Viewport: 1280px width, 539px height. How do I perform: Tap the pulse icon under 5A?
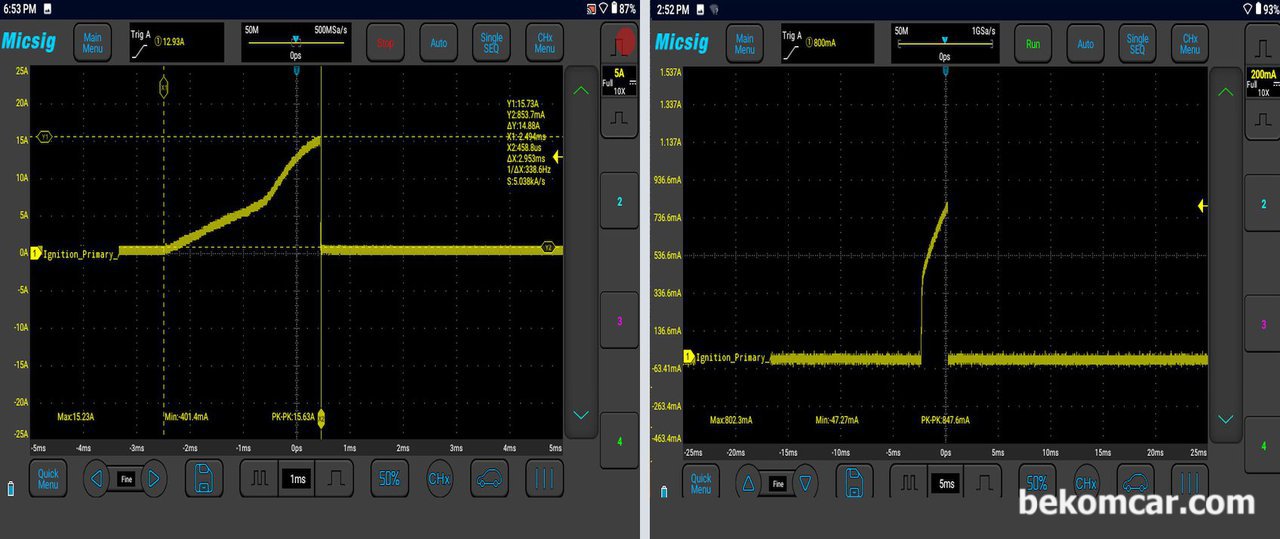(619, 119)
